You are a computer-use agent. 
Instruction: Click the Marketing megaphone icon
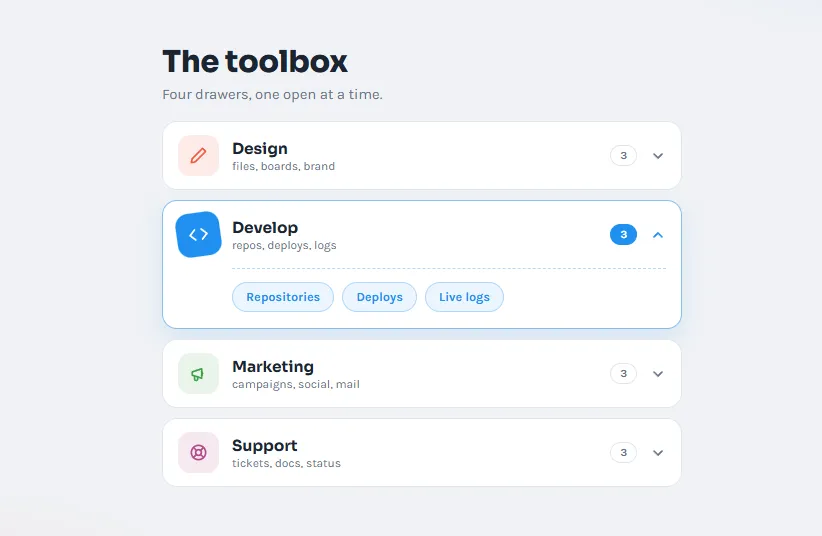(x=198, y=374)
